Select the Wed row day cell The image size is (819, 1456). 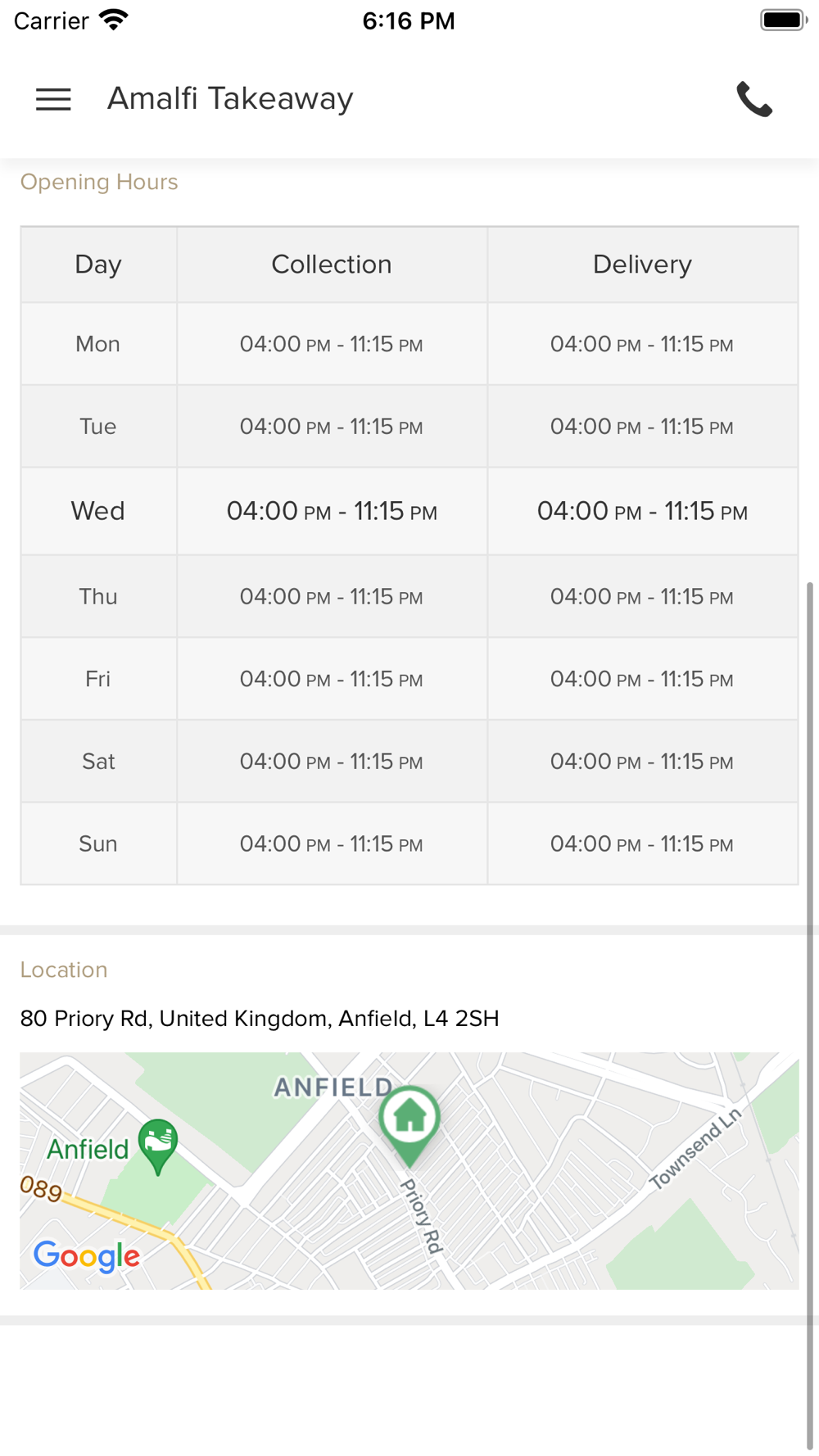click(x=98, y=511)
